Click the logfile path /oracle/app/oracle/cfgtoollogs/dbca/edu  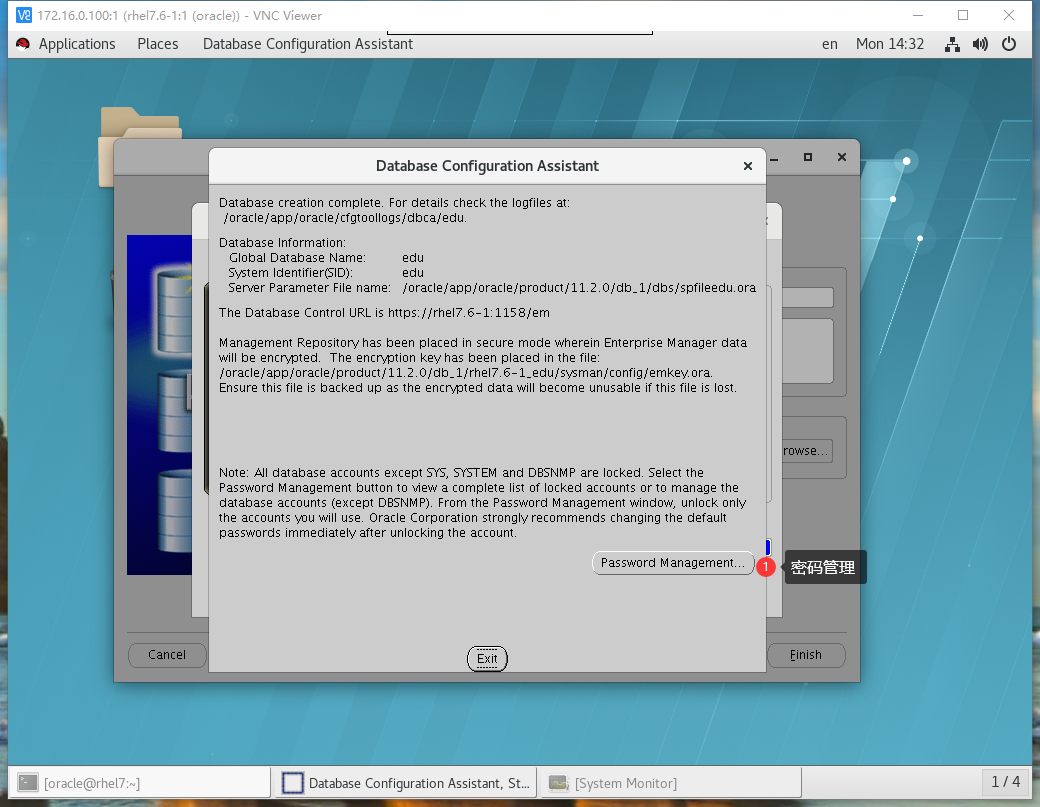tap(345, 218)
